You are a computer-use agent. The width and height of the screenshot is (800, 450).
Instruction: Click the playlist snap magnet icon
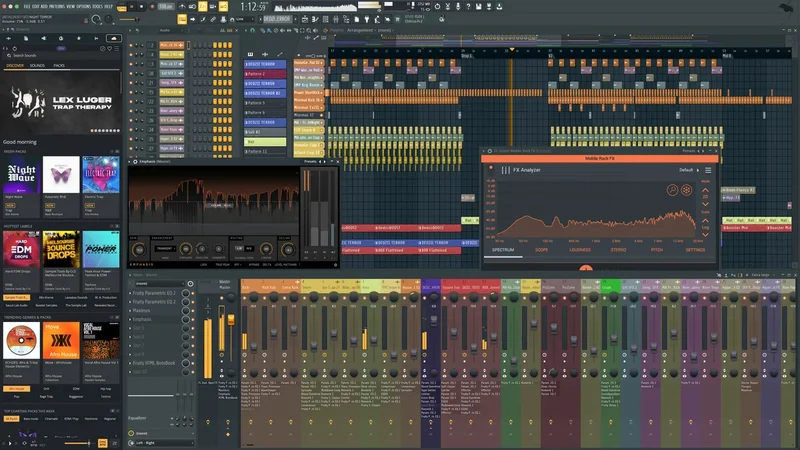252,30
